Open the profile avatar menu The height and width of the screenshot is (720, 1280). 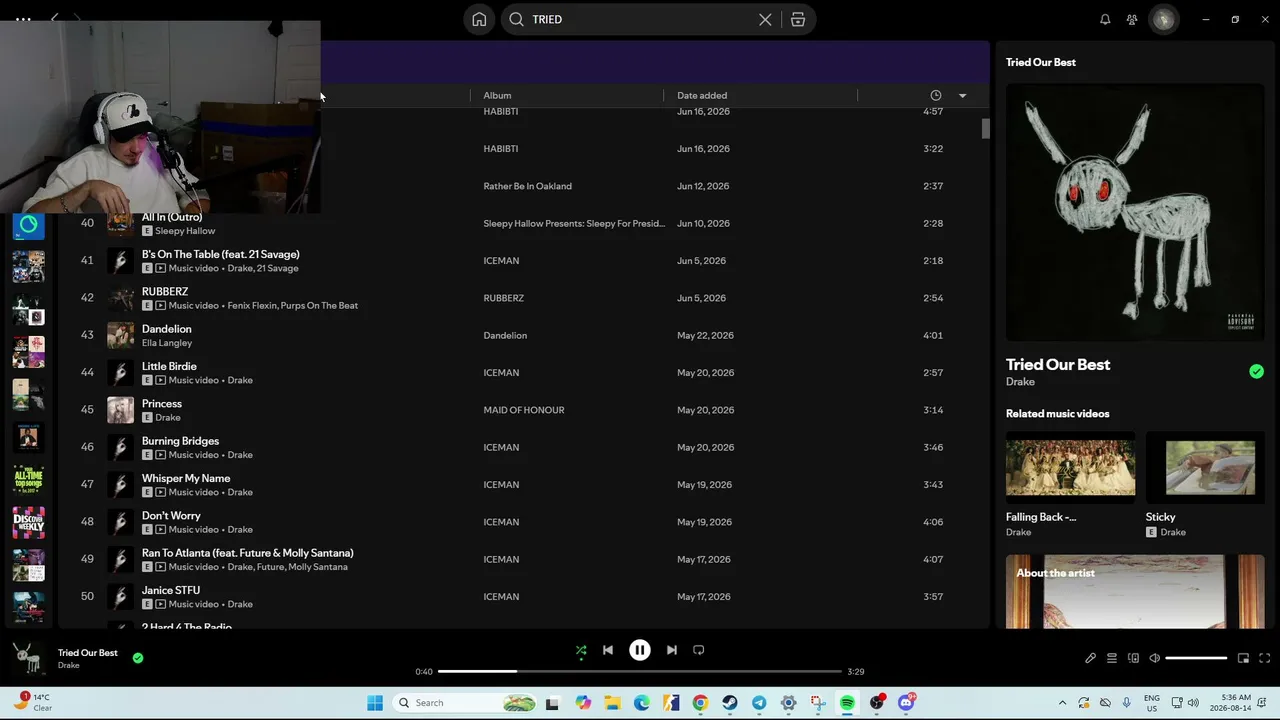pos(1163,19)
